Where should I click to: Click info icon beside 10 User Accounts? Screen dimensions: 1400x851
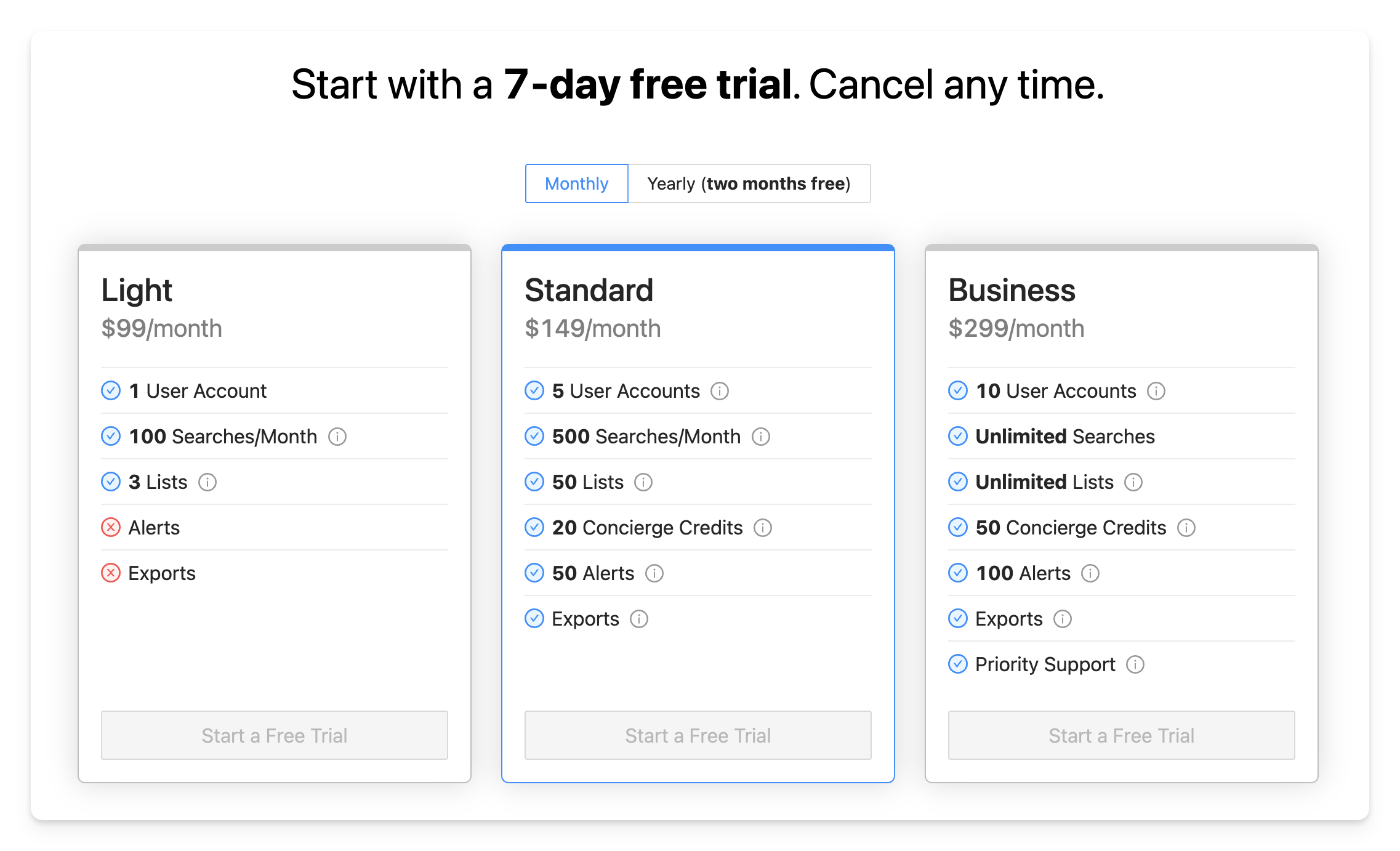(1156, 391)
